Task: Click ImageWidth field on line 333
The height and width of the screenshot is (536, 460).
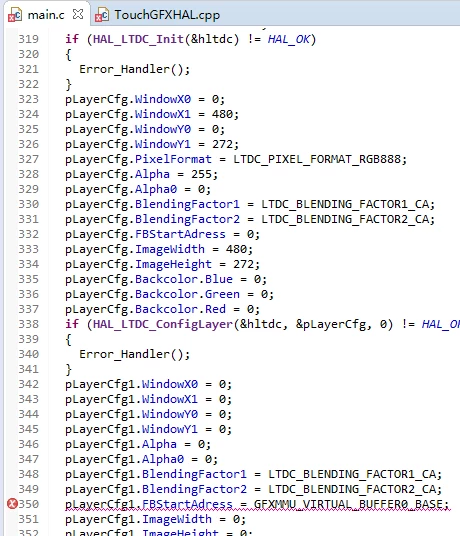Action: click(170, 249)
